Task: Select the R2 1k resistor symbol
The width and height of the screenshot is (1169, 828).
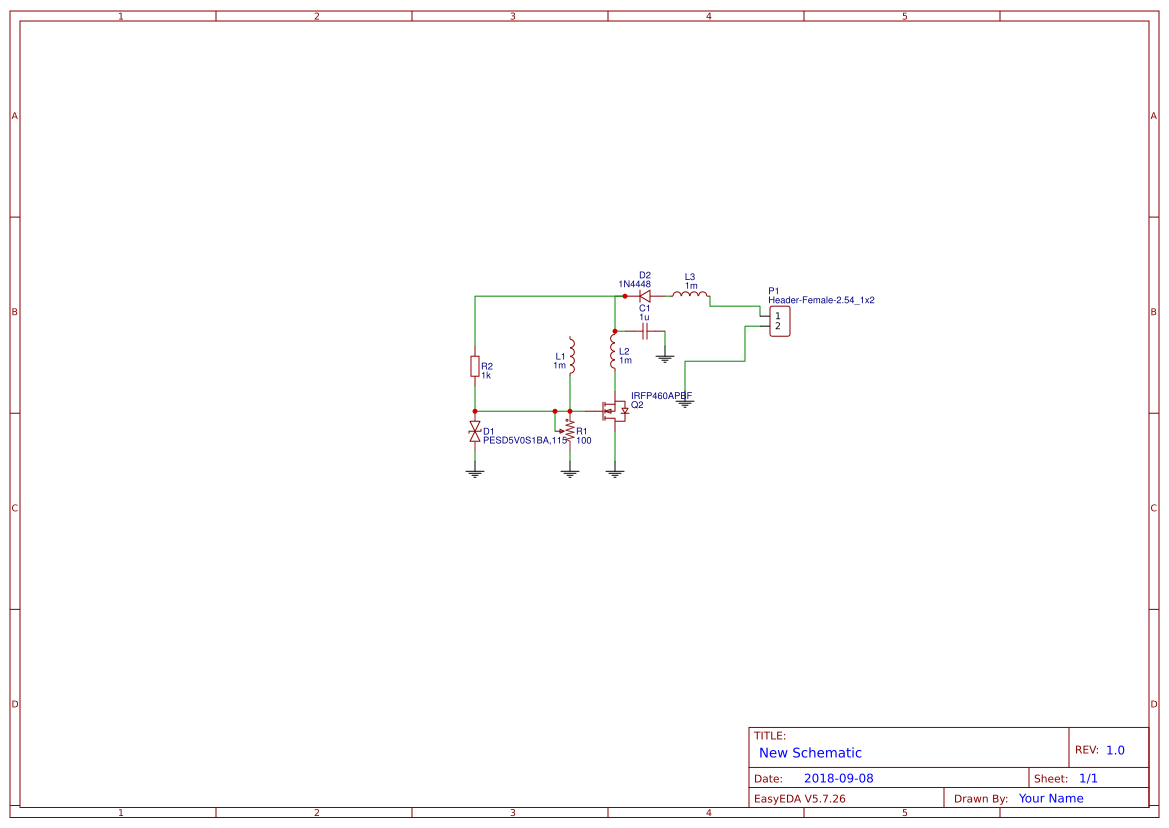Action: [x=475, y=367]
